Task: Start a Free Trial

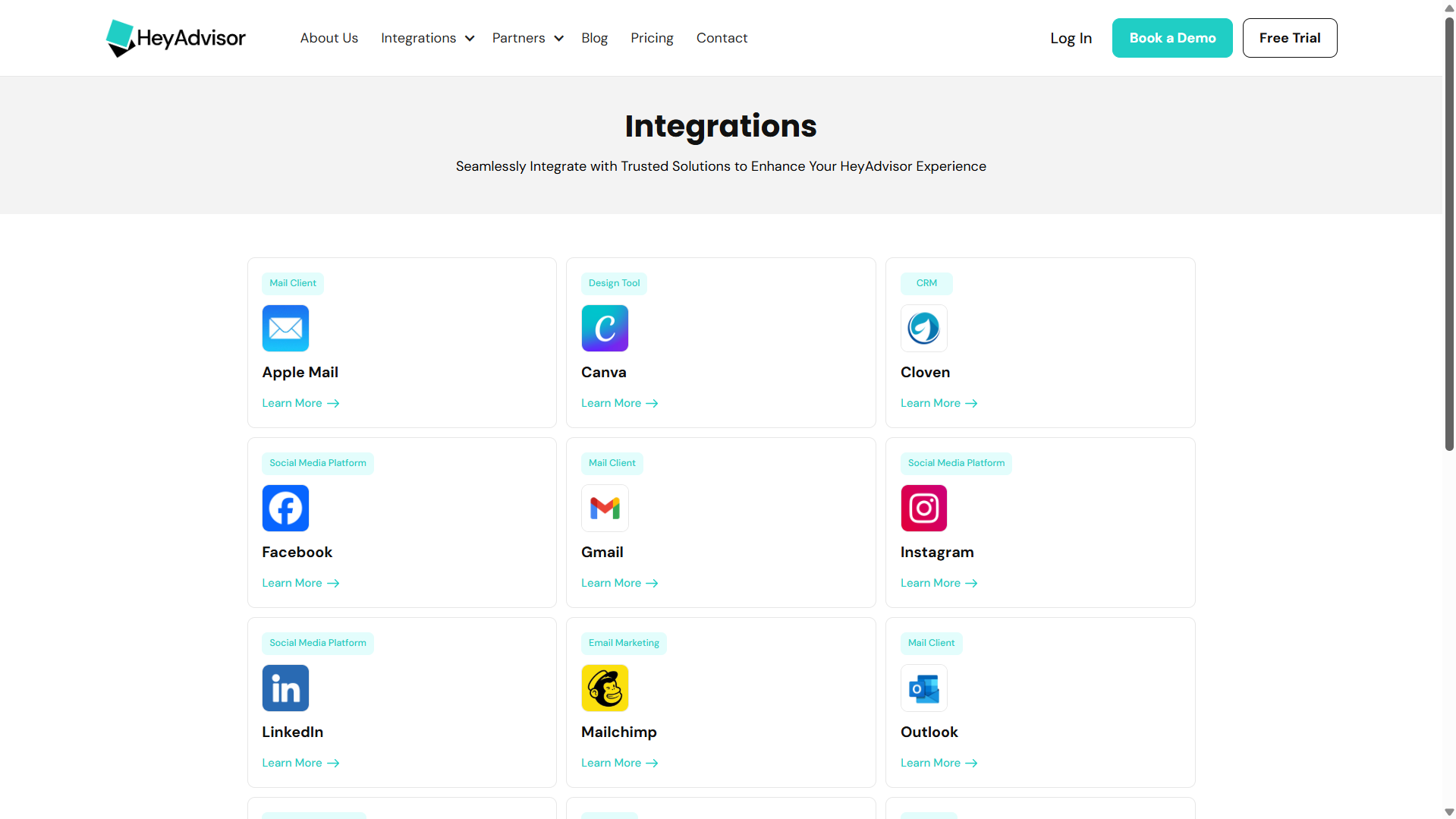Action: pos(1289,38)
